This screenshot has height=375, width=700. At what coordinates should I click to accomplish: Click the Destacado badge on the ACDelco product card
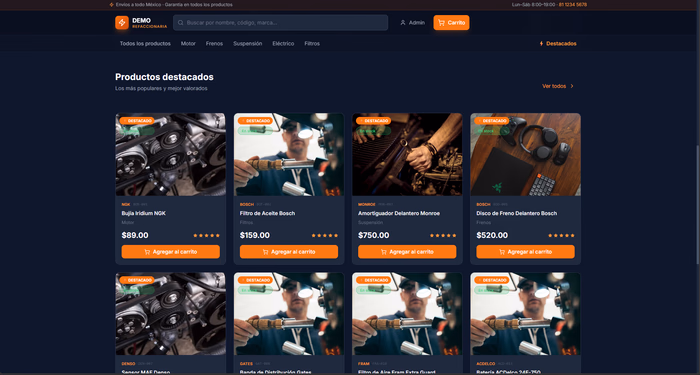pyautogui.click(x=492, y=280)
